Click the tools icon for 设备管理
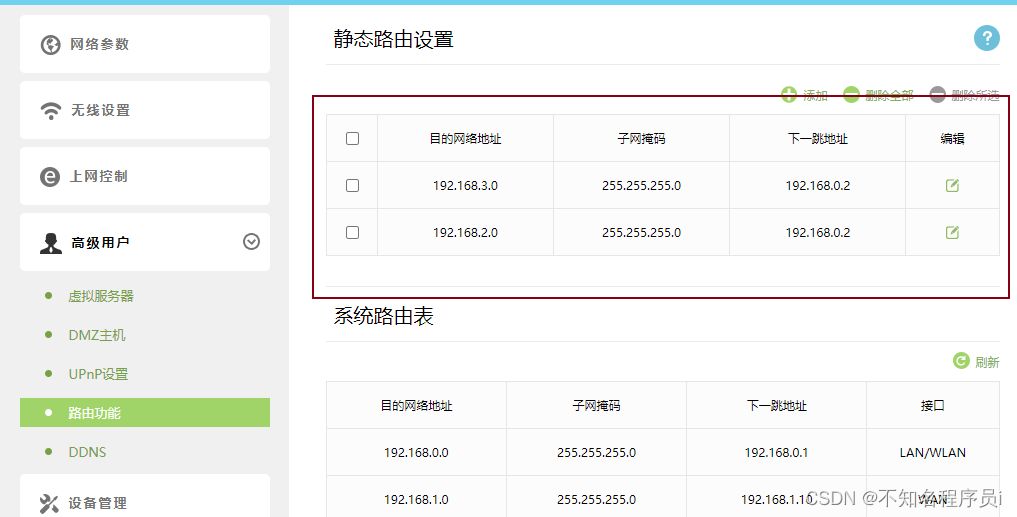The width and height of the screenshot is (1017, 517). pos(49,503)
